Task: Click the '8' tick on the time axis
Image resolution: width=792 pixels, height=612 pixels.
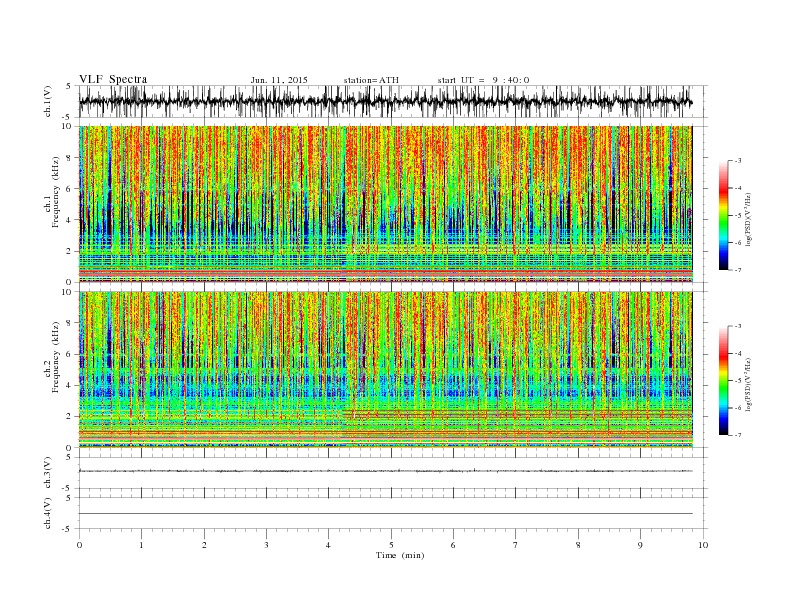Action: click(578, 545)
